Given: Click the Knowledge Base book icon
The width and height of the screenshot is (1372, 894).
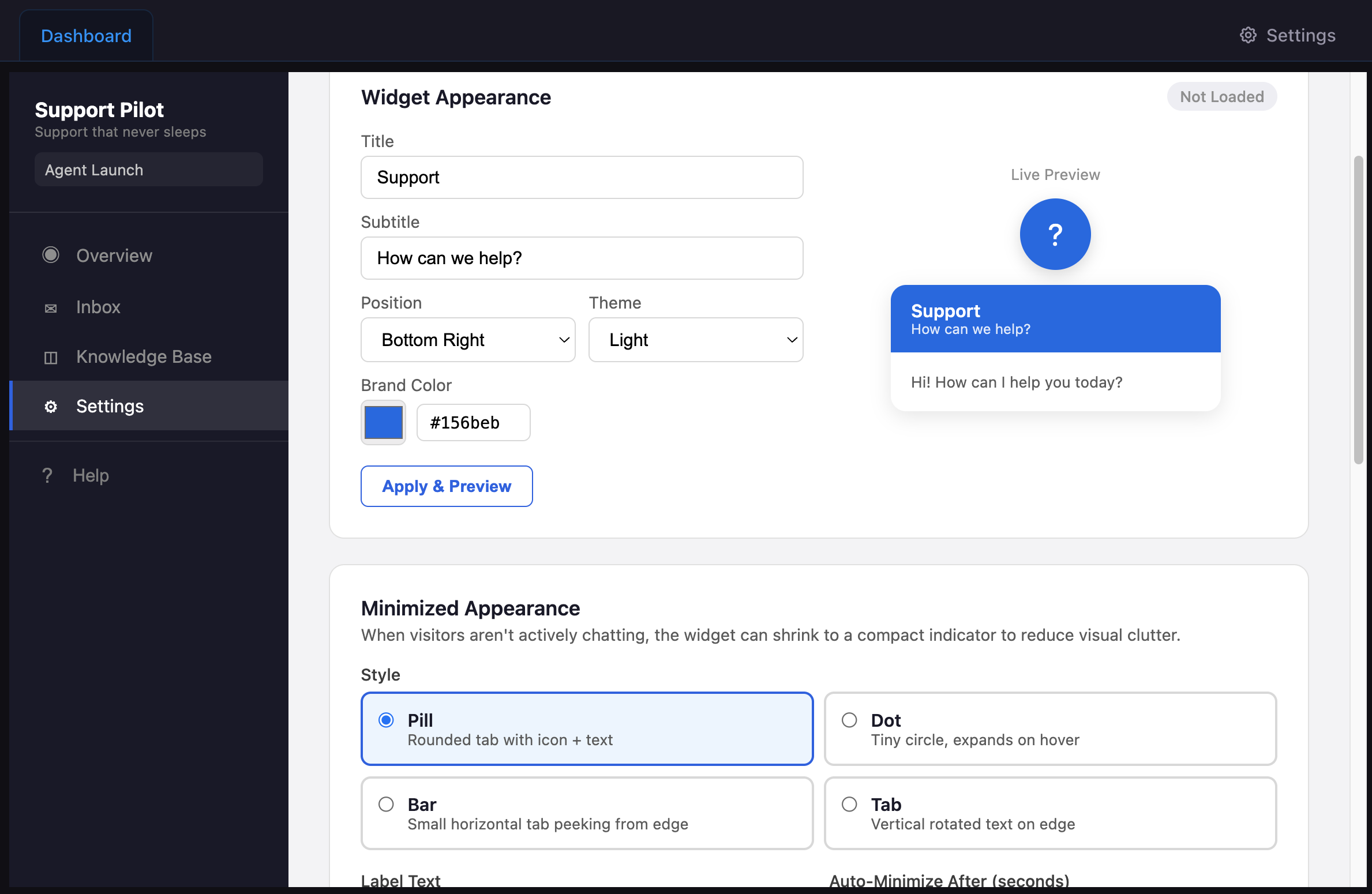Looking at the screenshot, I should point(51,358).
